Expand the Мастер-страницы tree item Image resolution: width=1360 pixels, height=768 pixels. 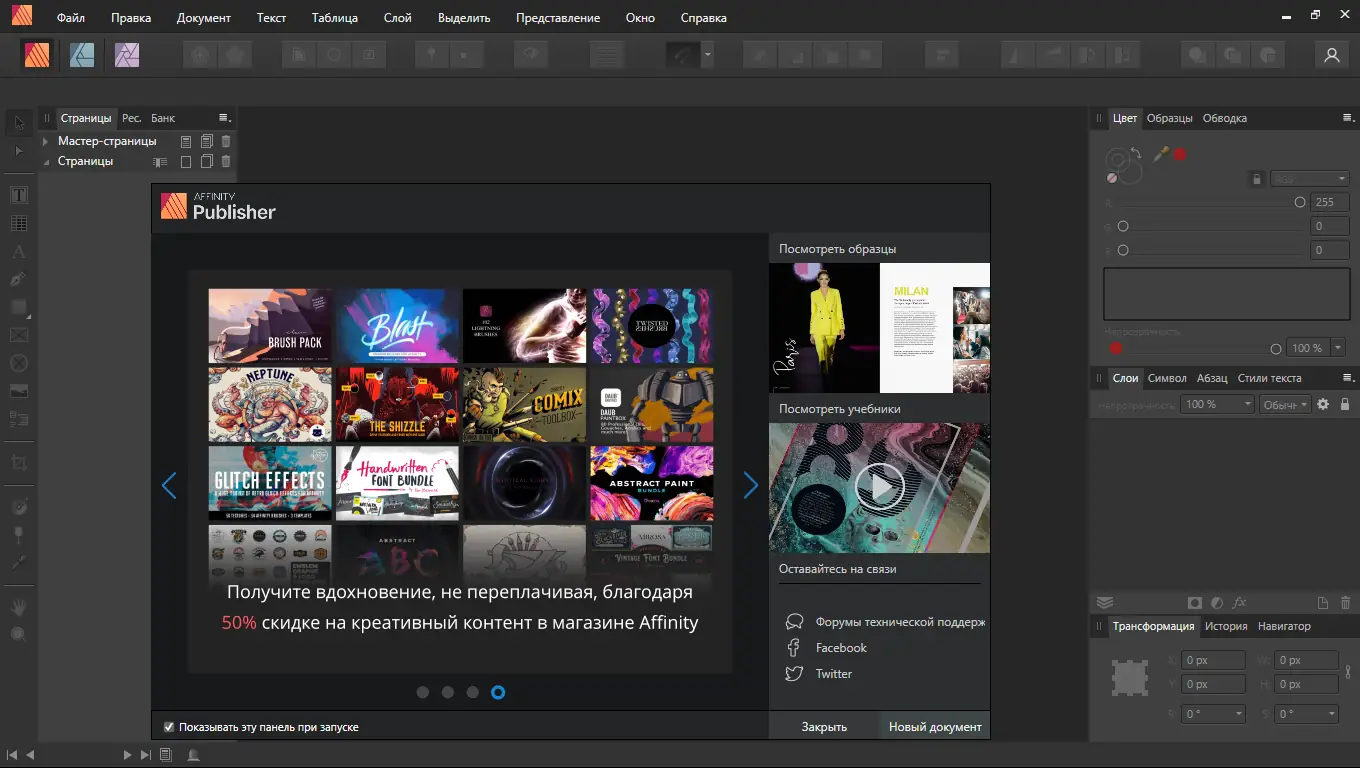coord(45,141)
